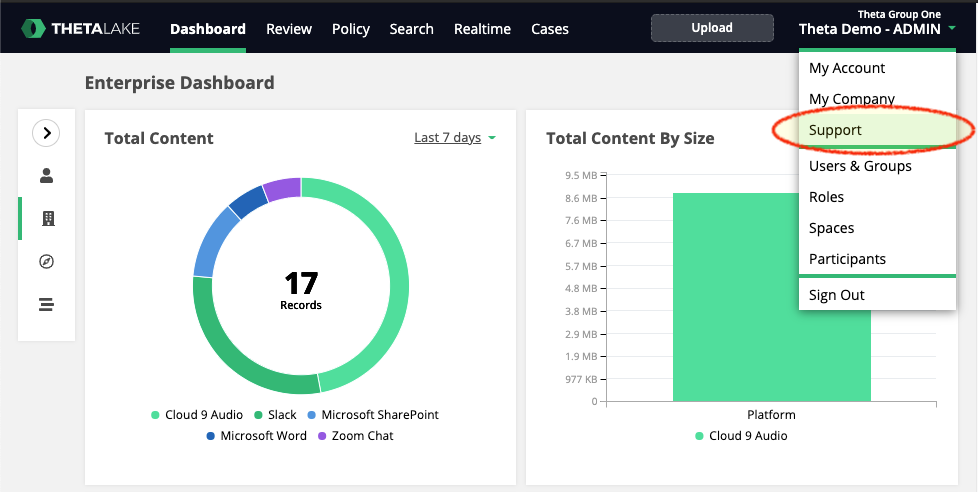Toggle Cloud 9 Audio legend under Platform chart
978x492 pixels.
(742, 436)
